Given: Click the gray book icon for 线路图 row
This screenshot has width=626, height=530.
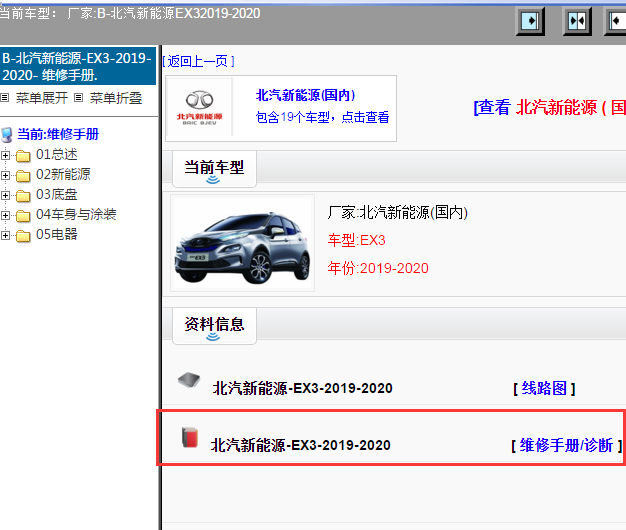Looking at the screenshot, I should point(189,380).
